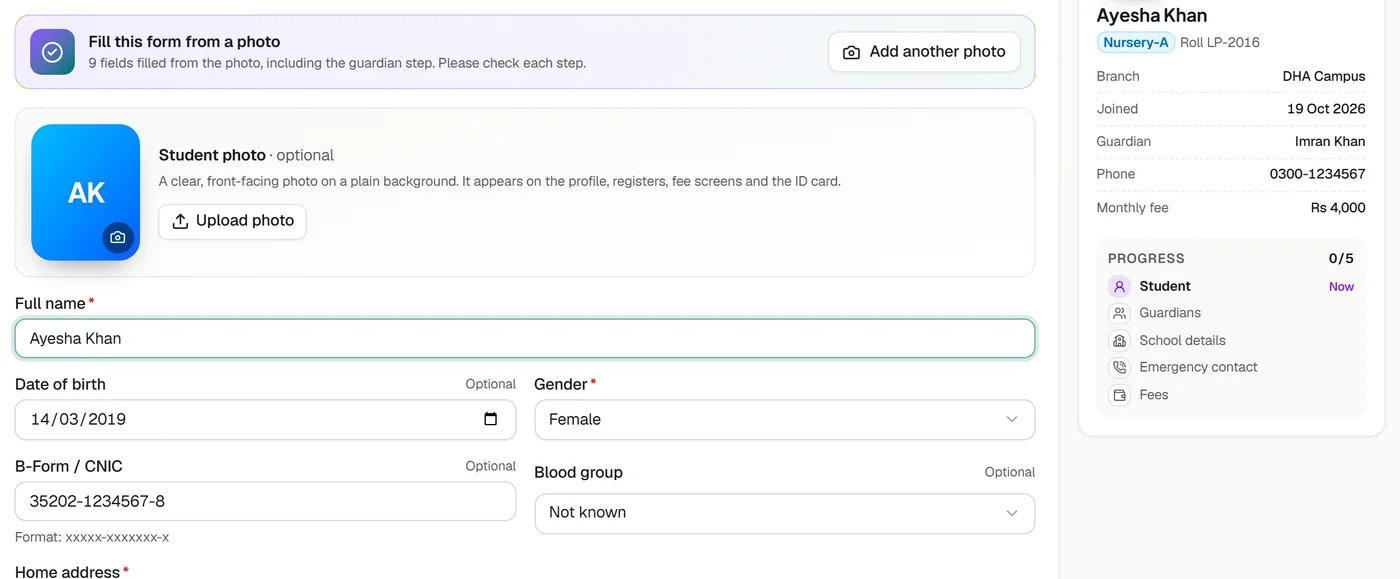Image resolution: width=1400 pixels, height=579 pixels.
Task: Click the phone number 0300-1234567
Action: [1318, 174]
